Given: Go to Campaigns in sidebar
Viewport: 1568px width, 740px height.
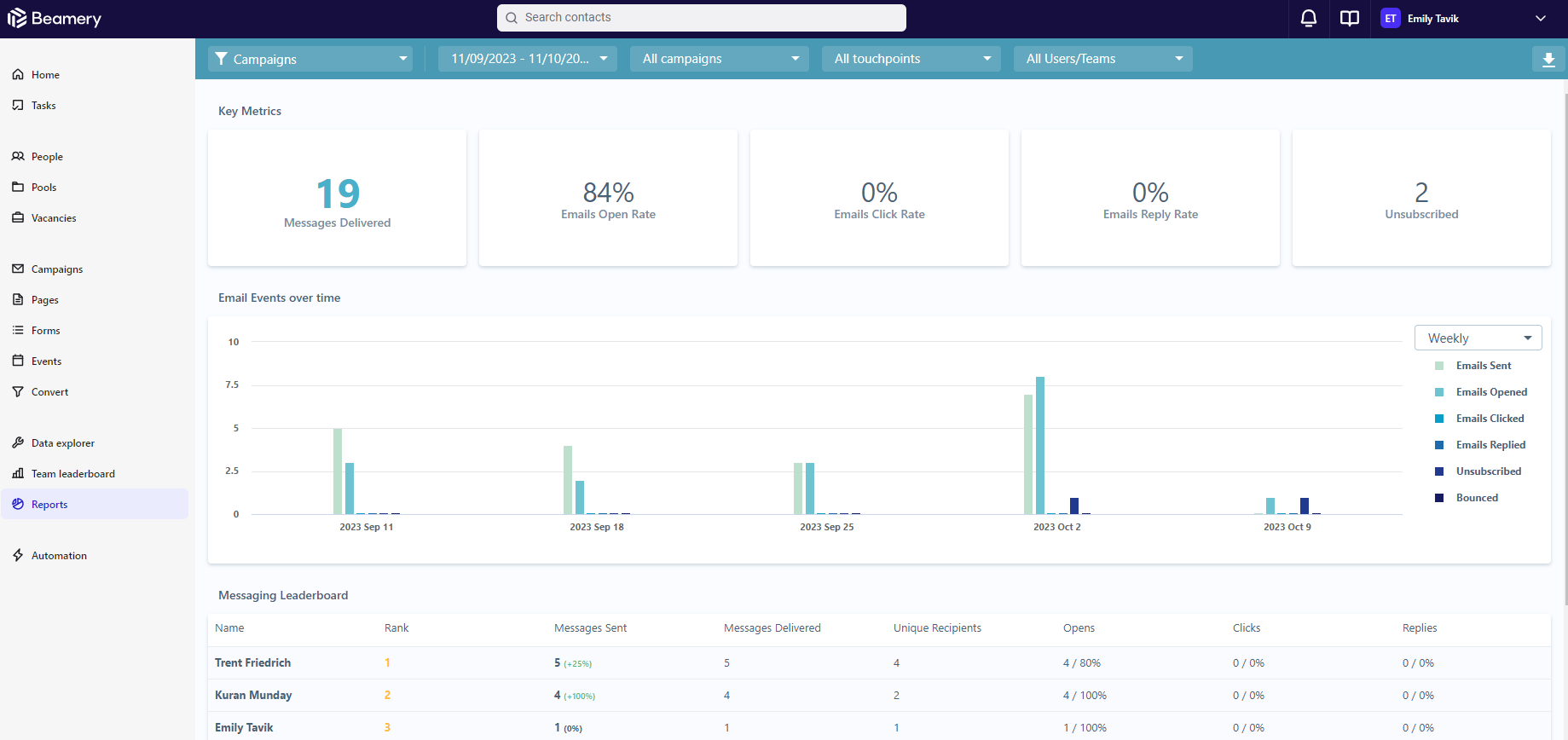Looking at the screenshot, I should [x=57, y=269].
